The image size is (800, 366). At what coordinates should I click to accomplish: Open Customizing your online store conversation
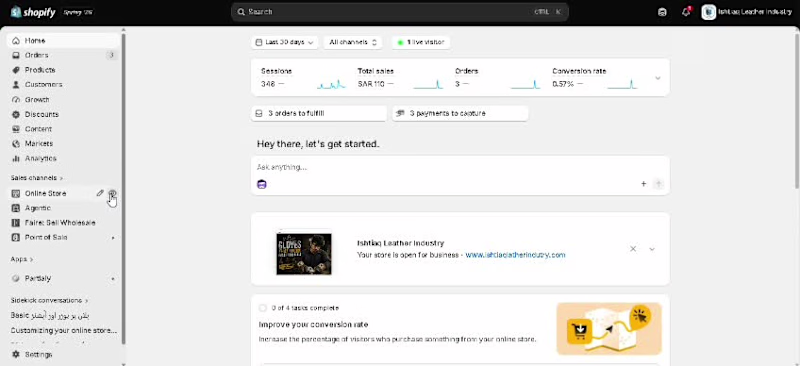click(x=64, y=330)
